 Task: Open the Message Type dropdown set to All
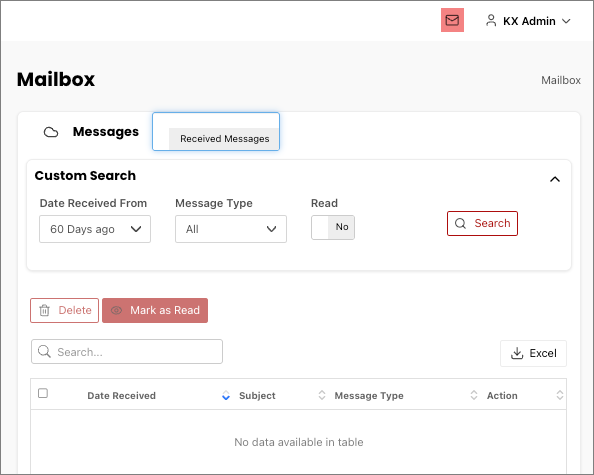point(231,229)
